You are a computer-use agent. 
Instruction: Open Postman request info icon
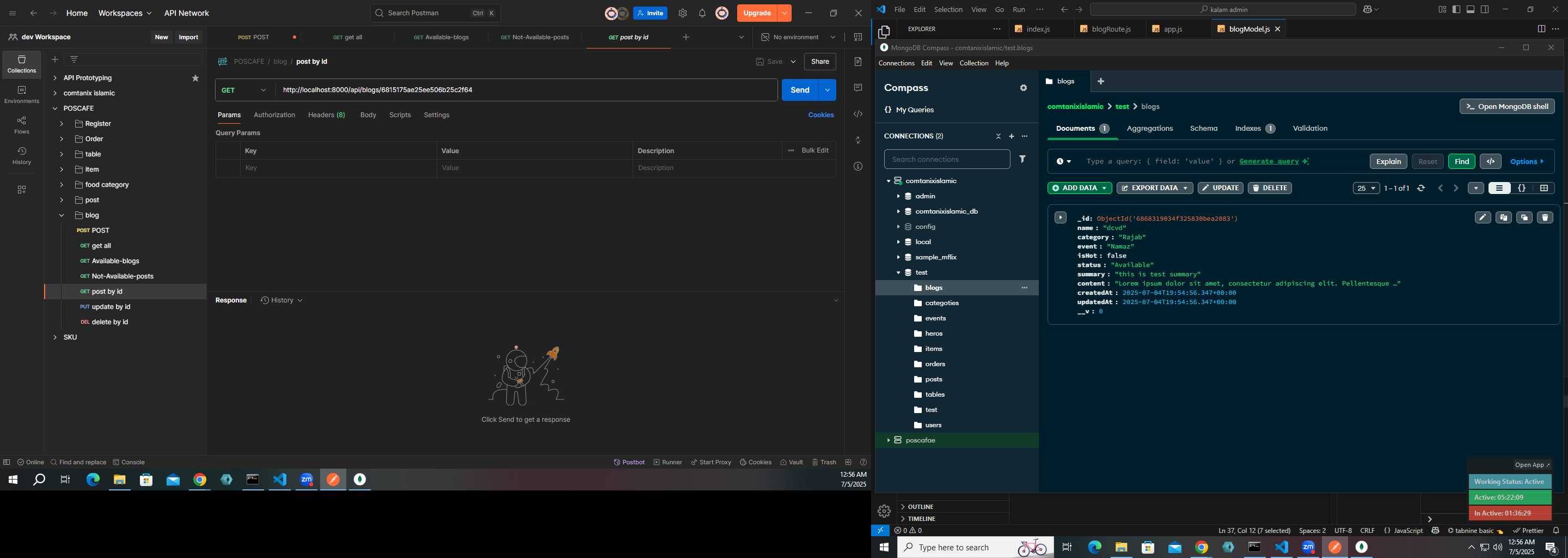(x=857, y=166)
